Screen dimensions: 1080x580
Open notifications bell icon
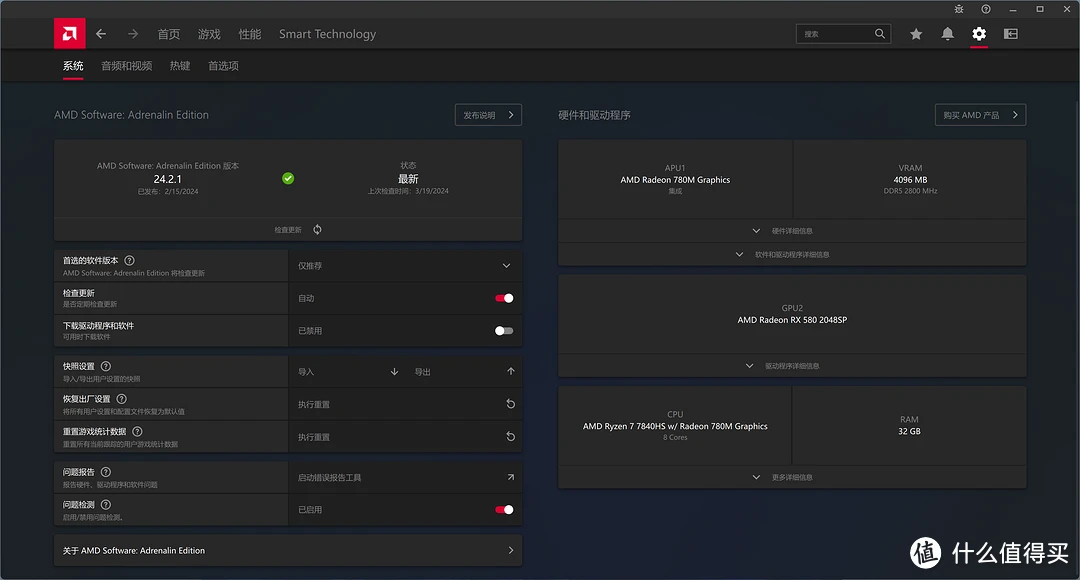pyautogui.click(x=948, y=34)
